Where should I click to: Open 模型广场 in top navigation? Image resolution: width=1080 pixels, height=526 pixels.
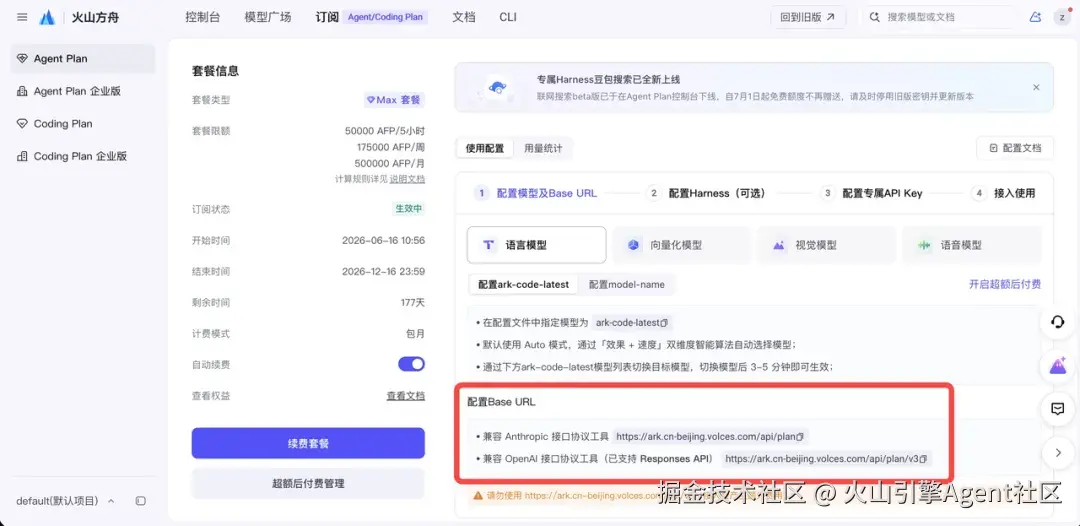(268, 17)
